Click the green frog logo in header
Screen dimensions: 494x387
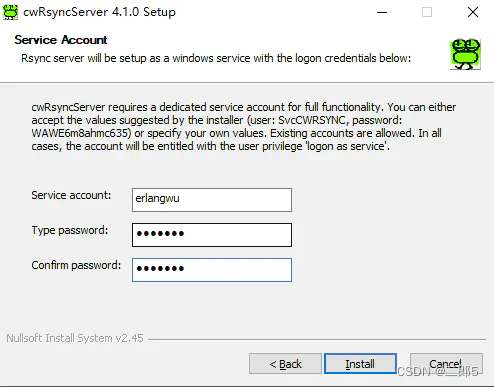point(465,54)
